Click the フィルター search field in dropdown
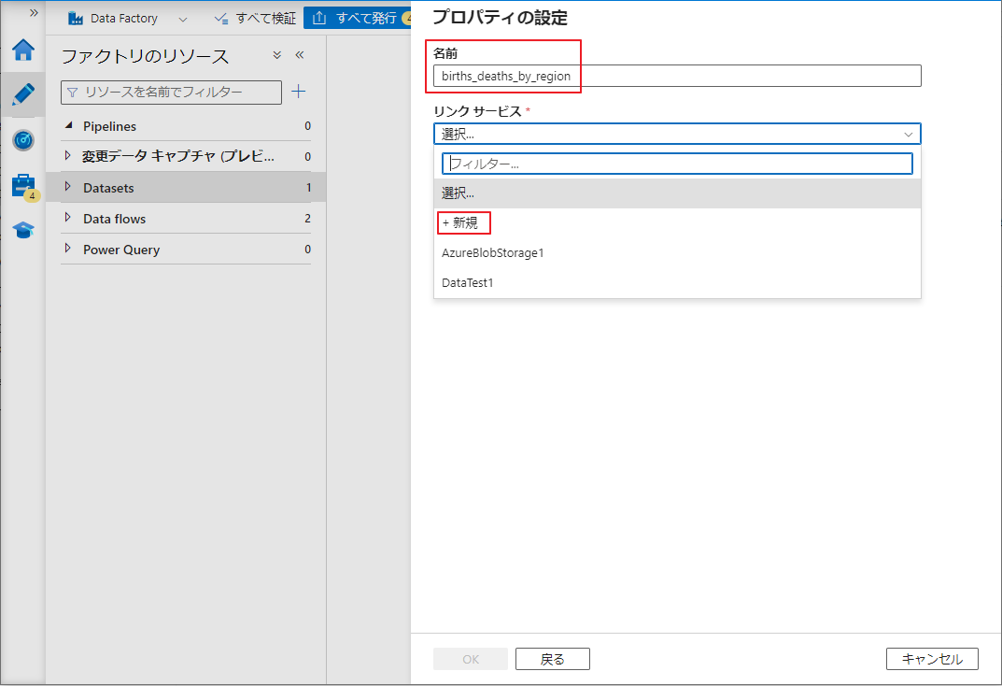1002x686 pixels. pyautogui.click(x=677, y=164)
